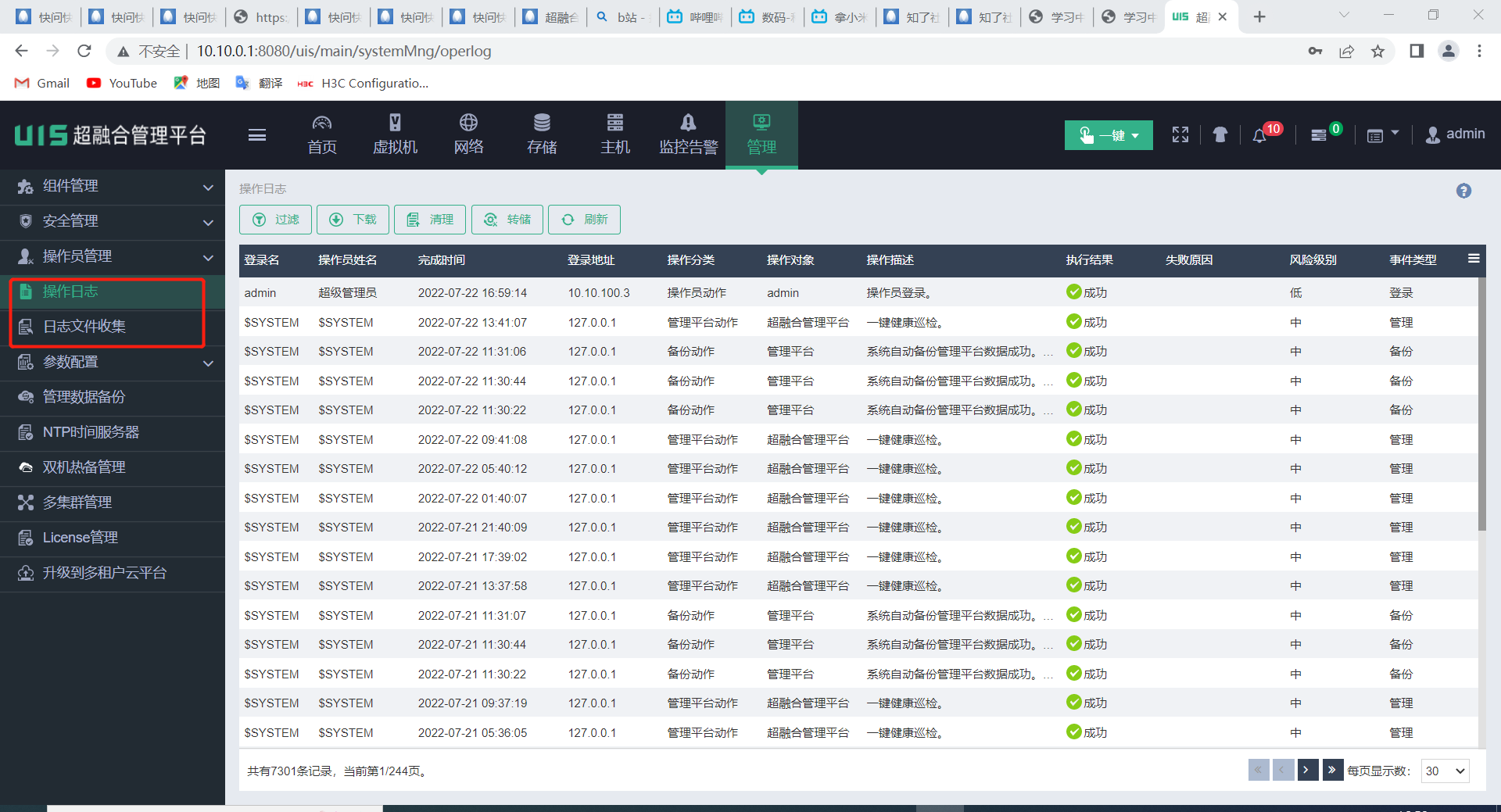Click the fullscreen expand icon
The height and width of the screenshot is (812, 1501).
pos(1180,134)
